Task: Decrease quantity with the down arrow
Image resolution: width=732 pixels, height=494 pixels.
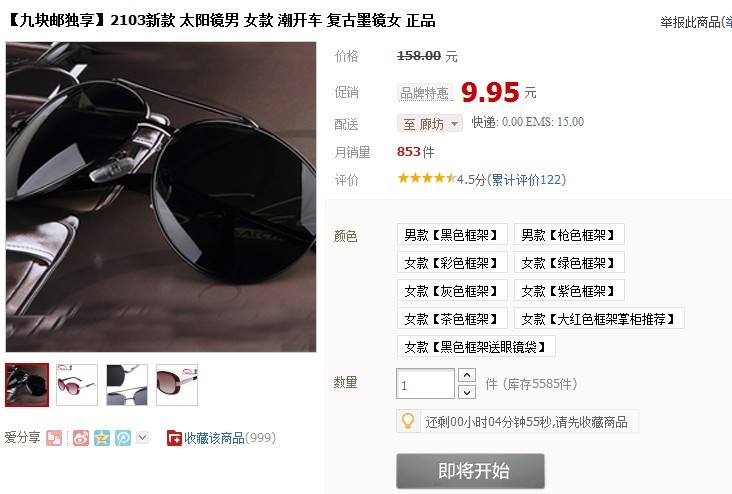Action: [467, 392]
